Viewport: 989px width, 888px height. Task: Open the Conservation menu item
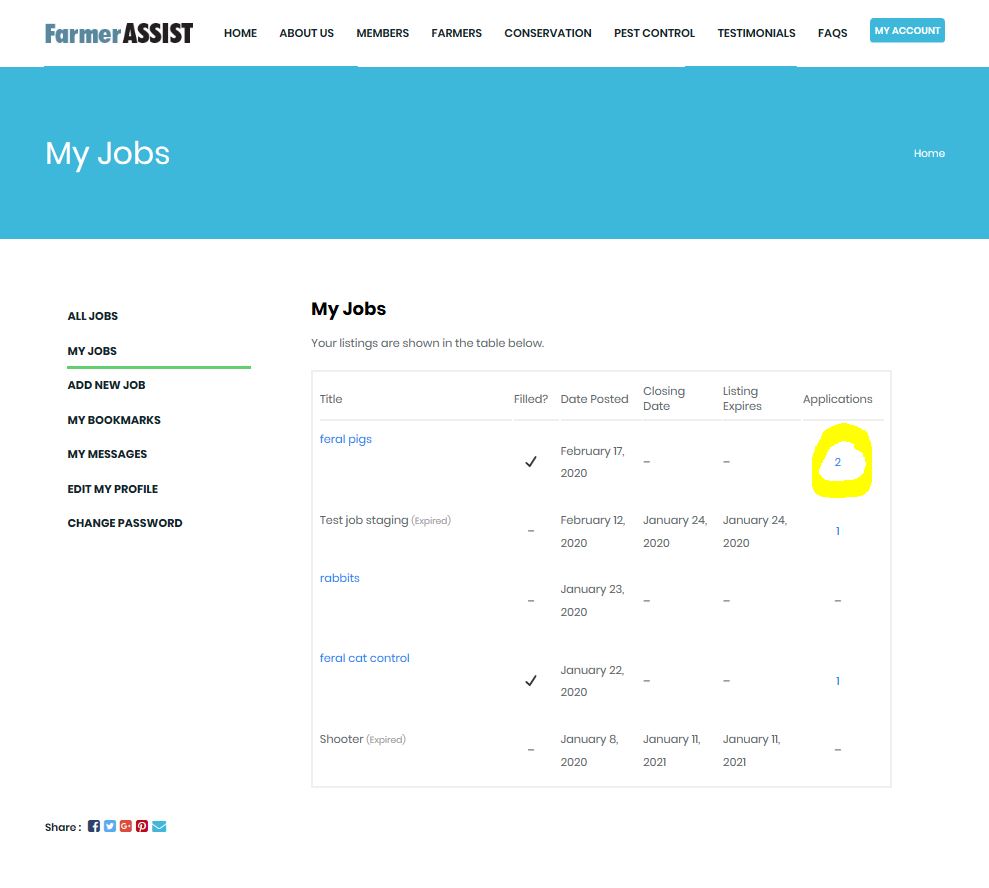[547, 33]
